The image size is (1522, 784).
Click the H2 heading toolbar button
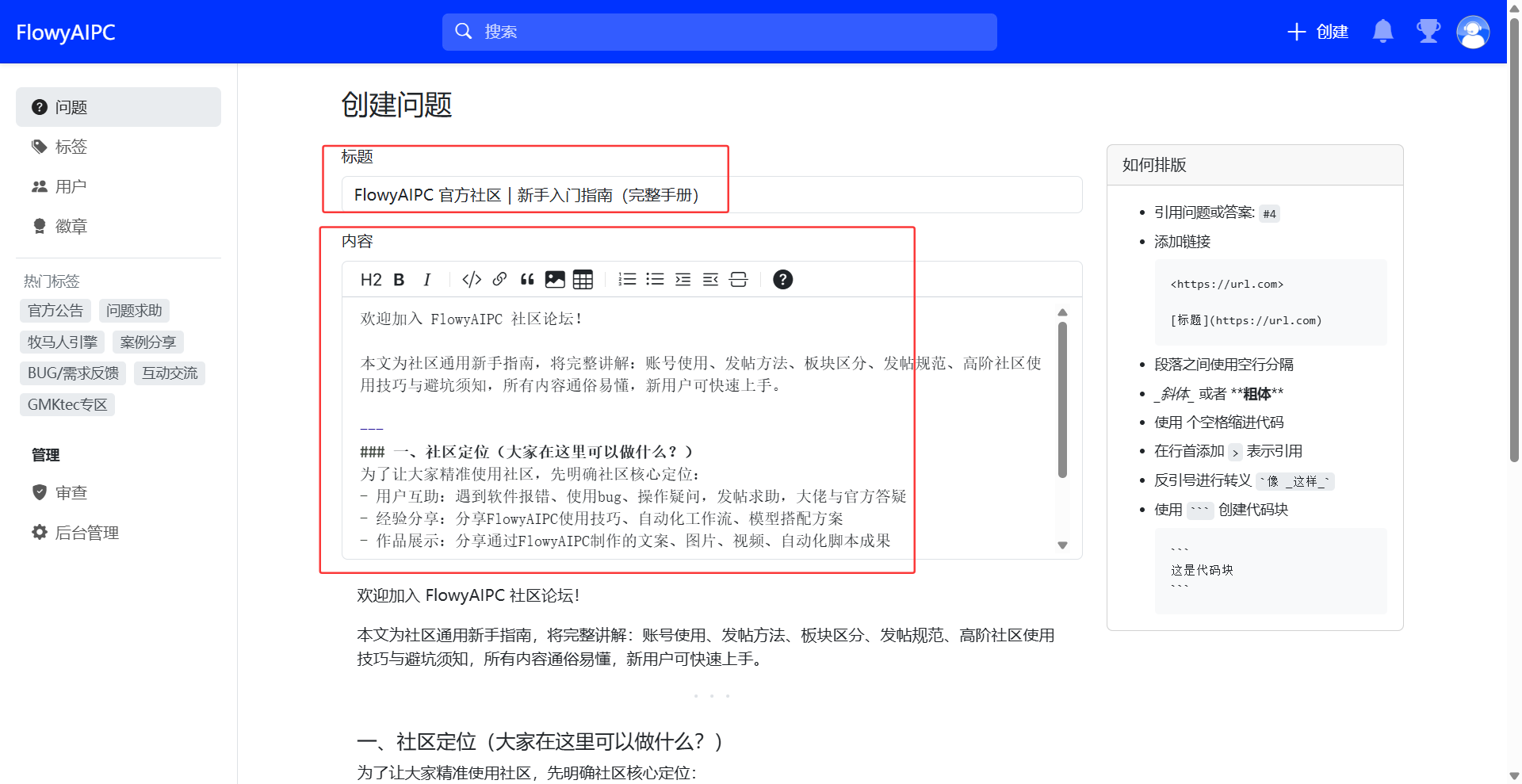click(371, 280)
